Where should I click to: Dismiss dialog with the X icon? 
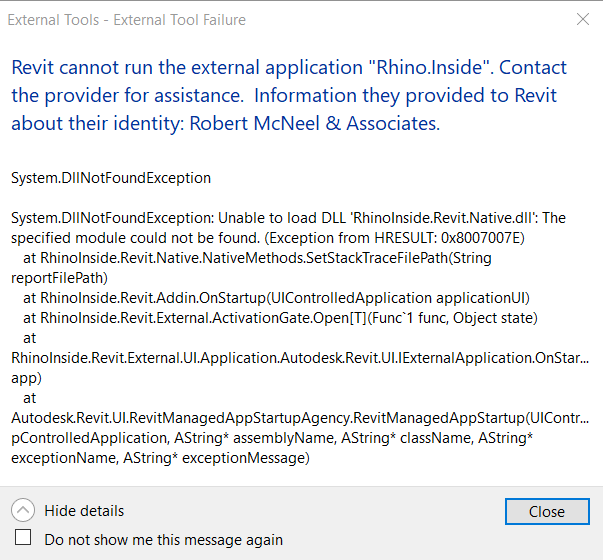pos(583,19)
